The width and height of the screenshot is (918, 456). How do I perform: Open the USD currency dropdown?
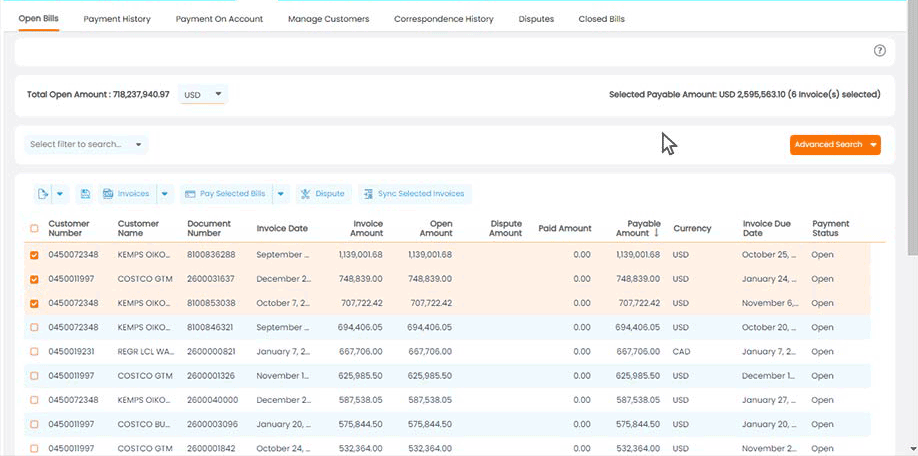[204, 95]
